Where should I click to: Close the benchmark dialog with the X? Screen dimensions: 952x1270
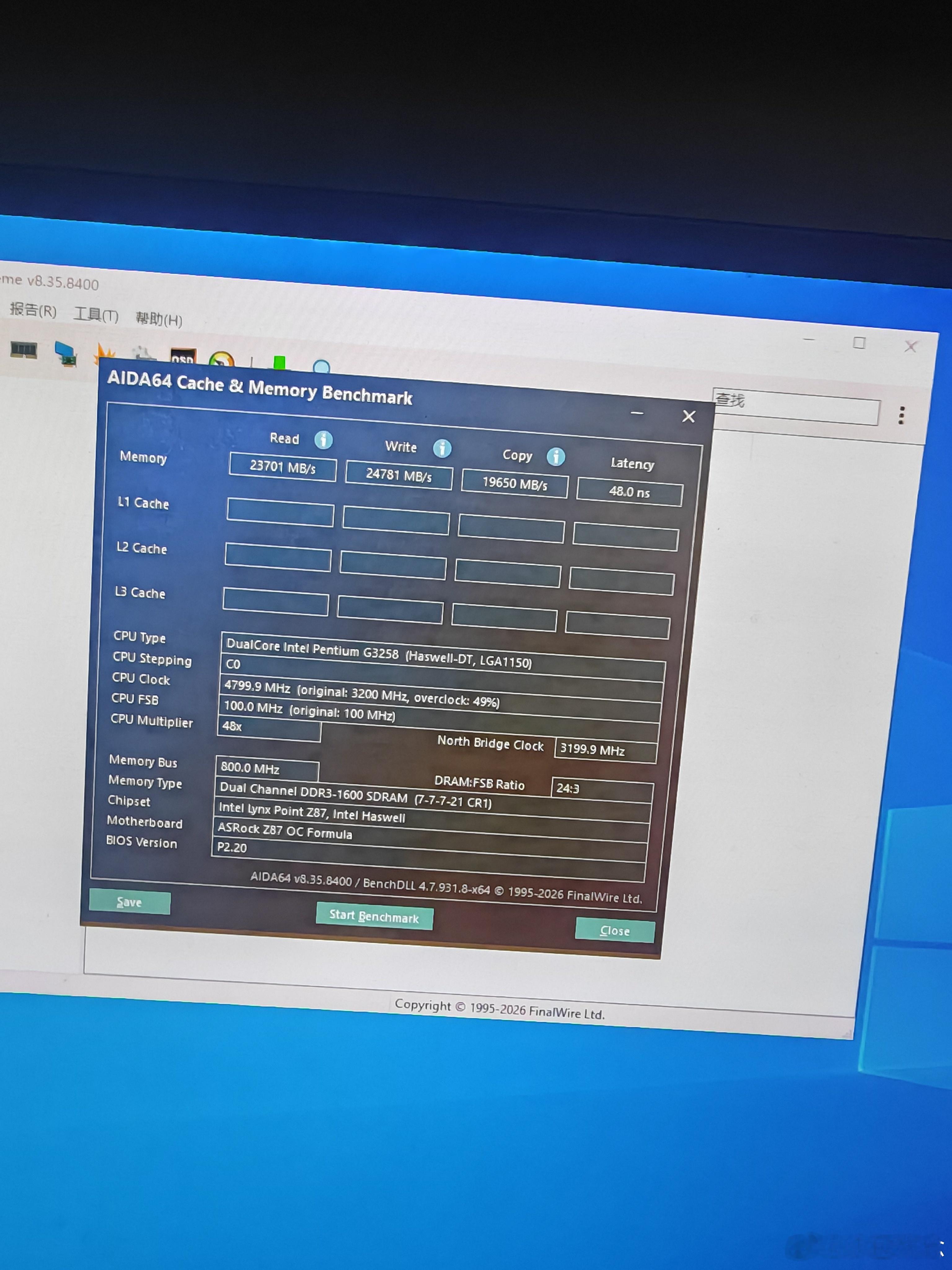point(689,416)
